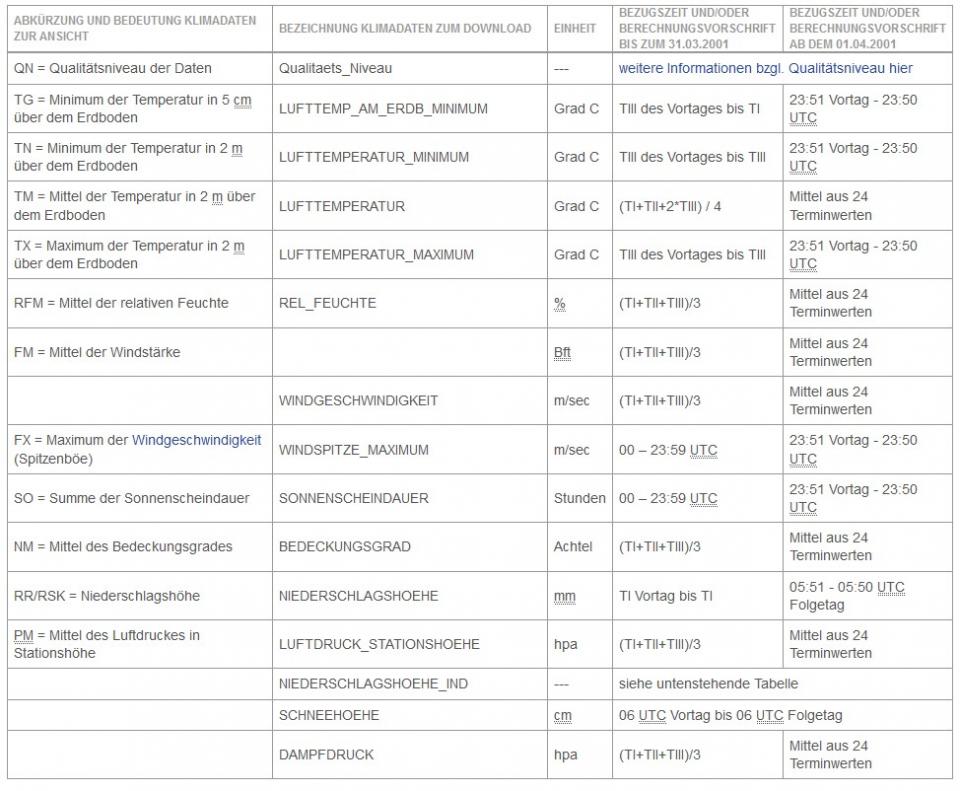Follow the Windgeschwindigkeit link in FX row

pyautogui.click(x=196, y=440)
